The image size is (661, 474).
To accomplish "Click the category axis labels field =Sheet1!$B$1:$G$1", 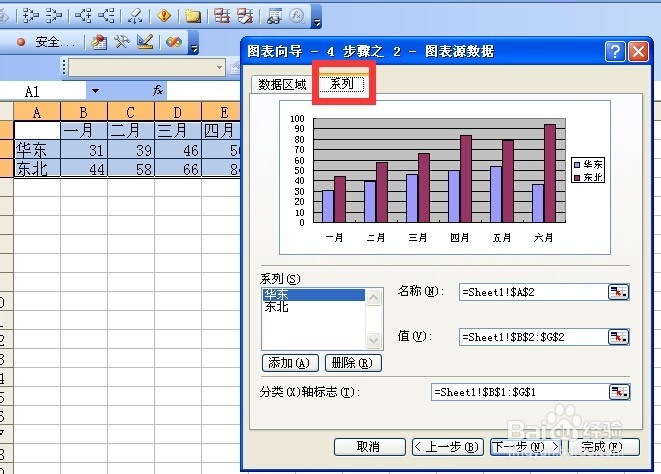I will click(520, 392).
